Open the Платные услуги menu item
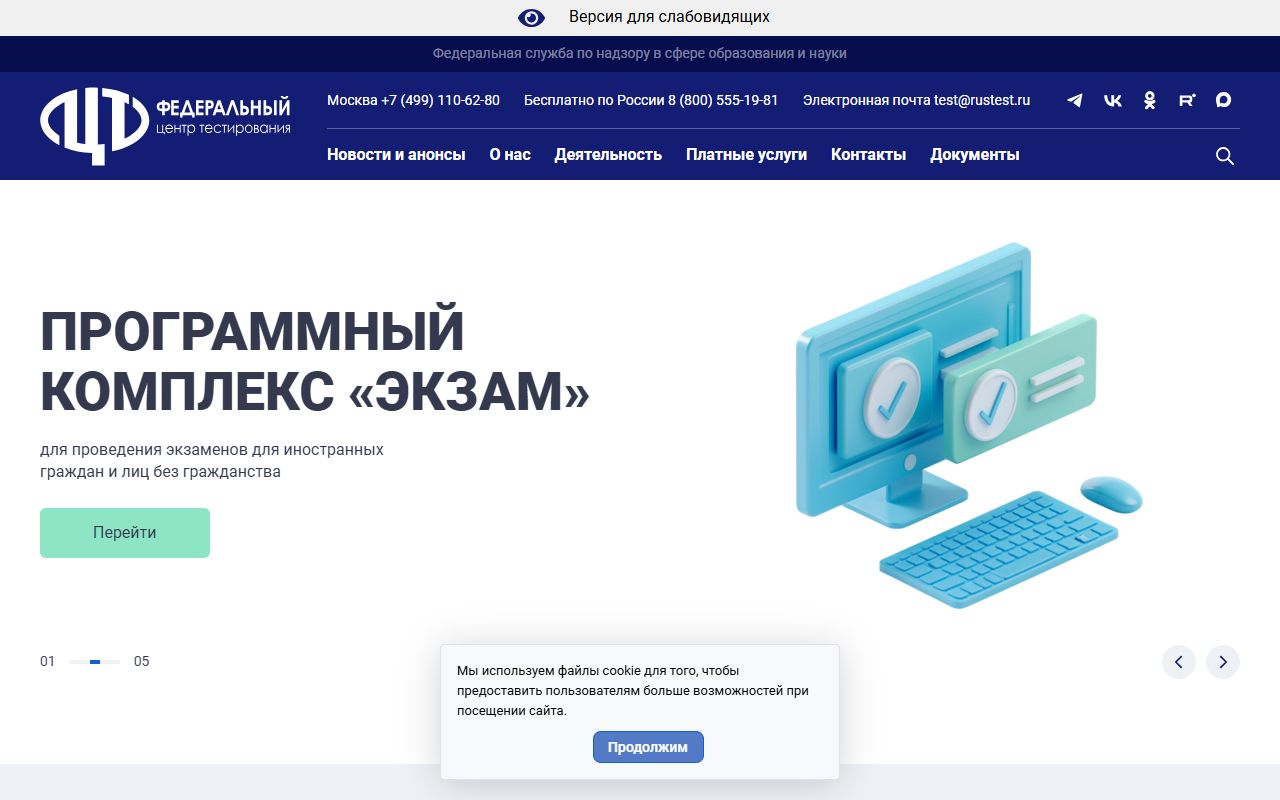1280x800 pixels. click(746, 155)
